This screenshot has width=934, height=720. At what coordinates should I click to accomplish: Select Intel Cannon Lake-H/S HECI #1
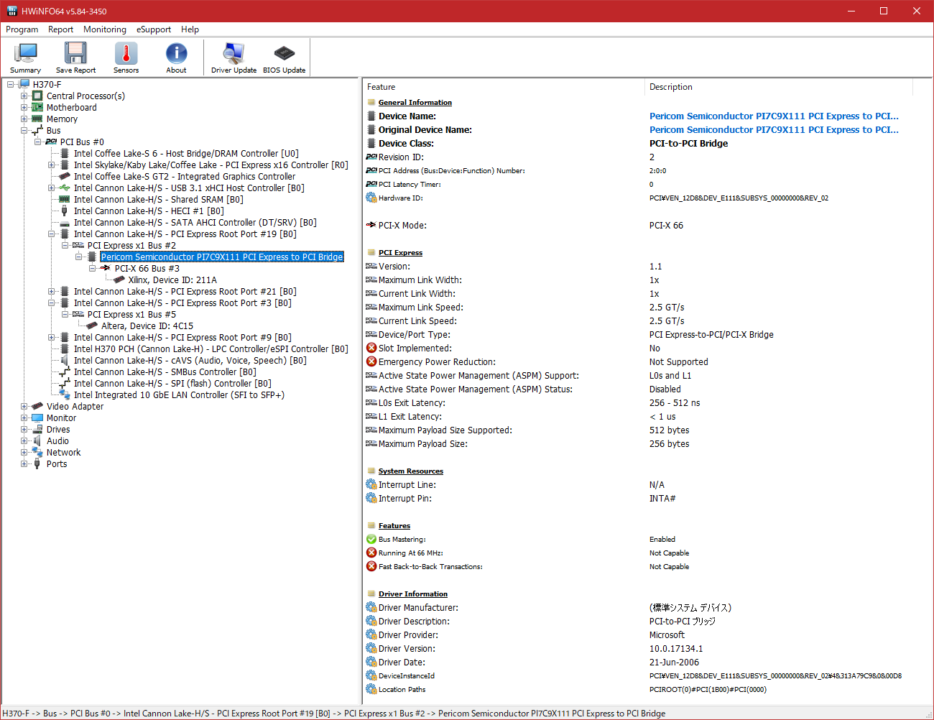pyautogui.click(x=149, y=211)
